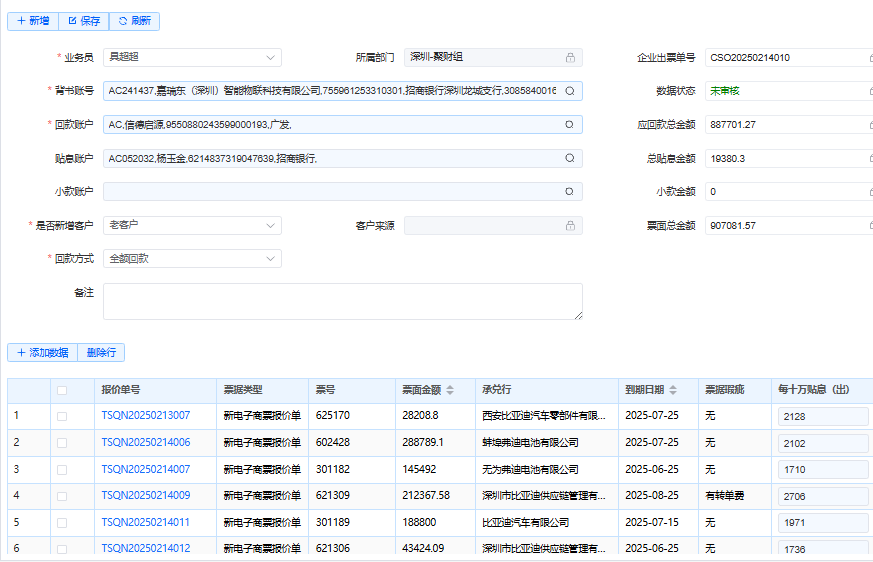Open quote link TSQN20250214006
This screenshot has height=562, width=873.
point(145,442)
